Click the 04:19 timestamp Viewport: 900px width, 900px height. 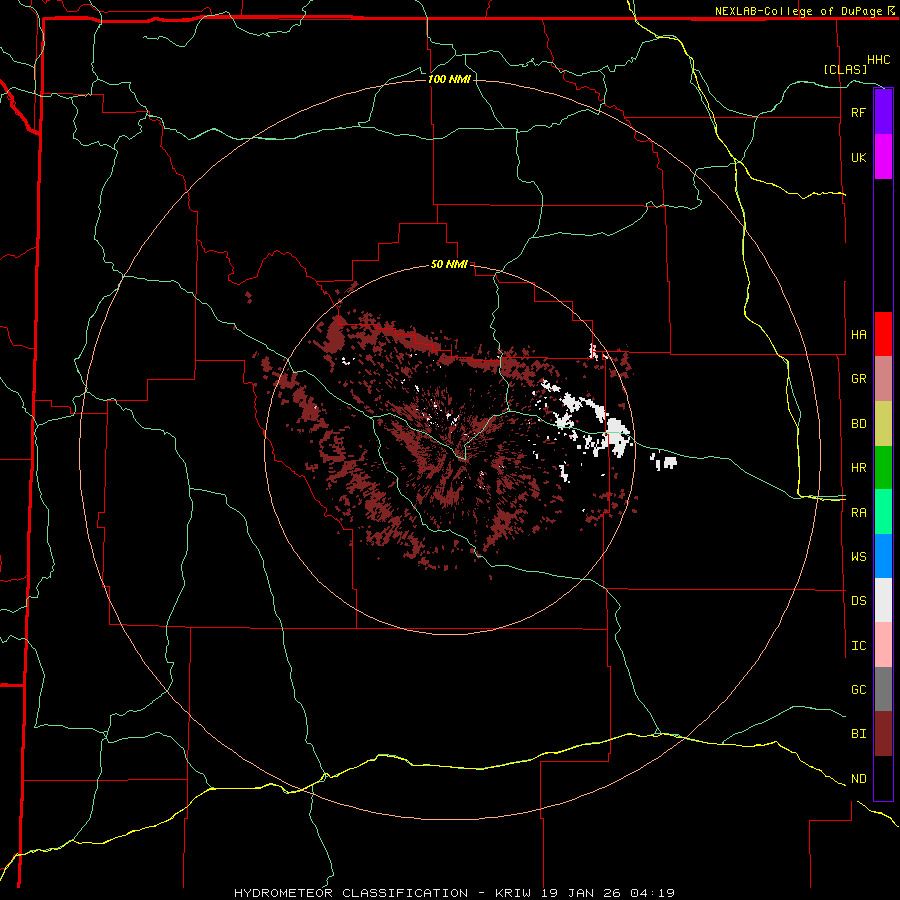652,893
